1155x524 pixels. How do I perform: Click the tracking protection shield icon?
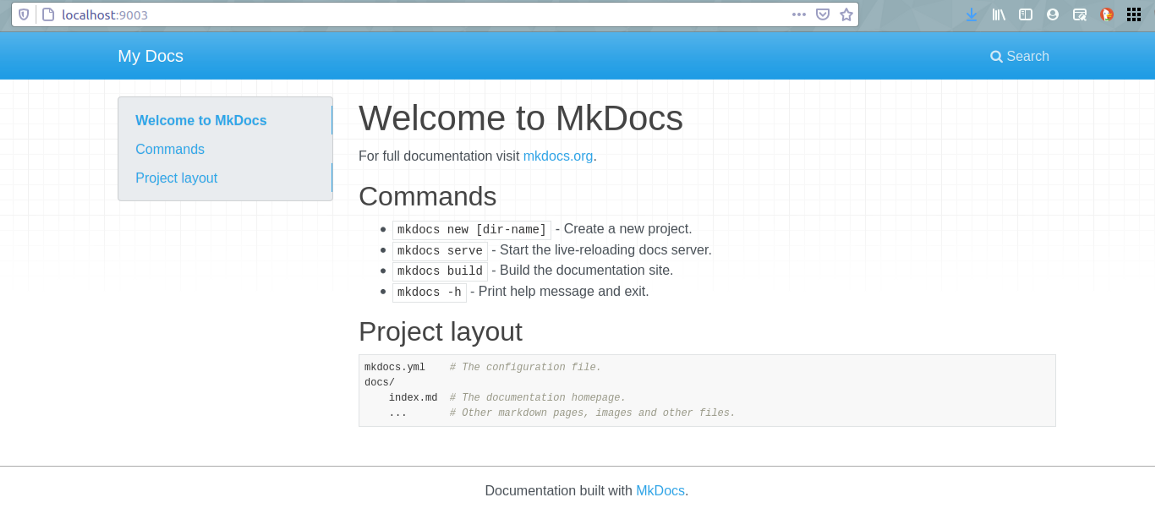(24, 15)
